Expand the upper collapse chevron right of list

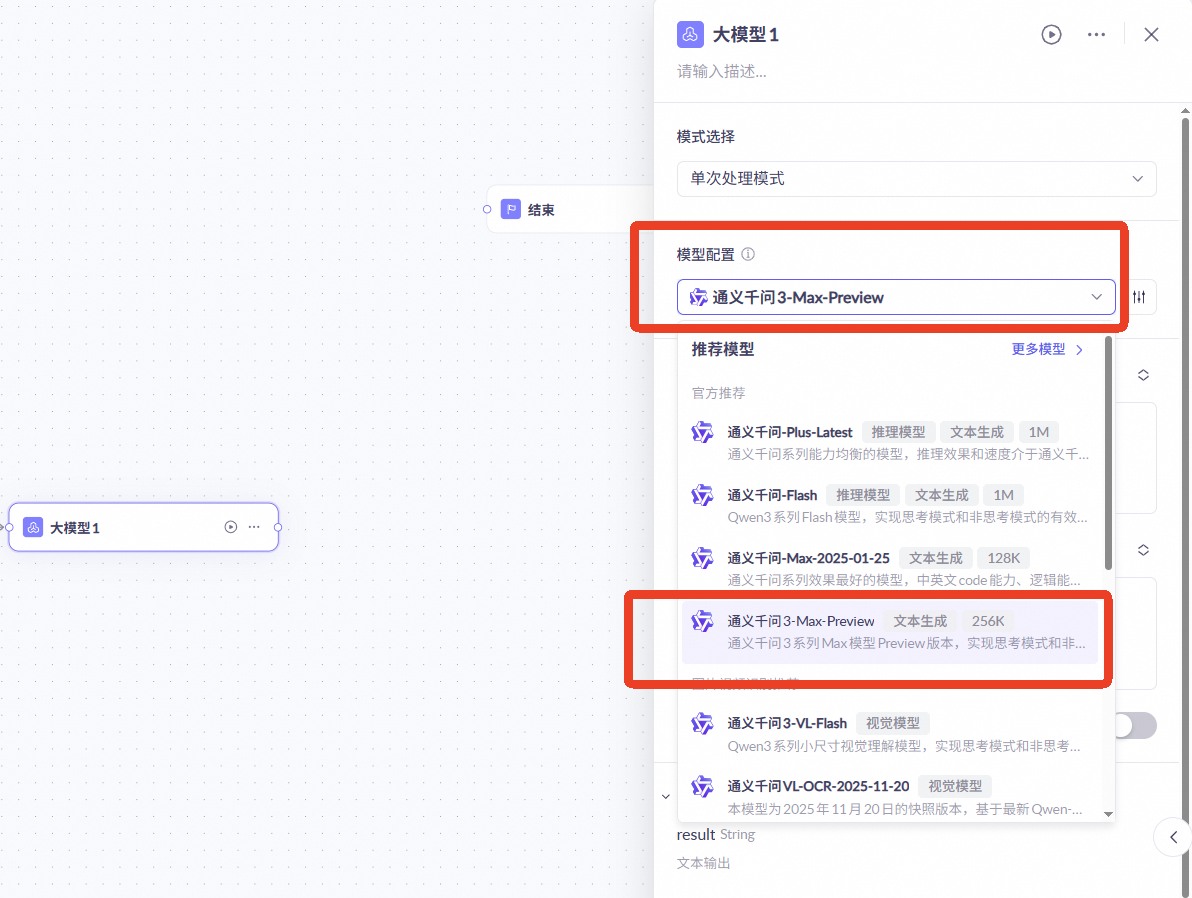1143,375
